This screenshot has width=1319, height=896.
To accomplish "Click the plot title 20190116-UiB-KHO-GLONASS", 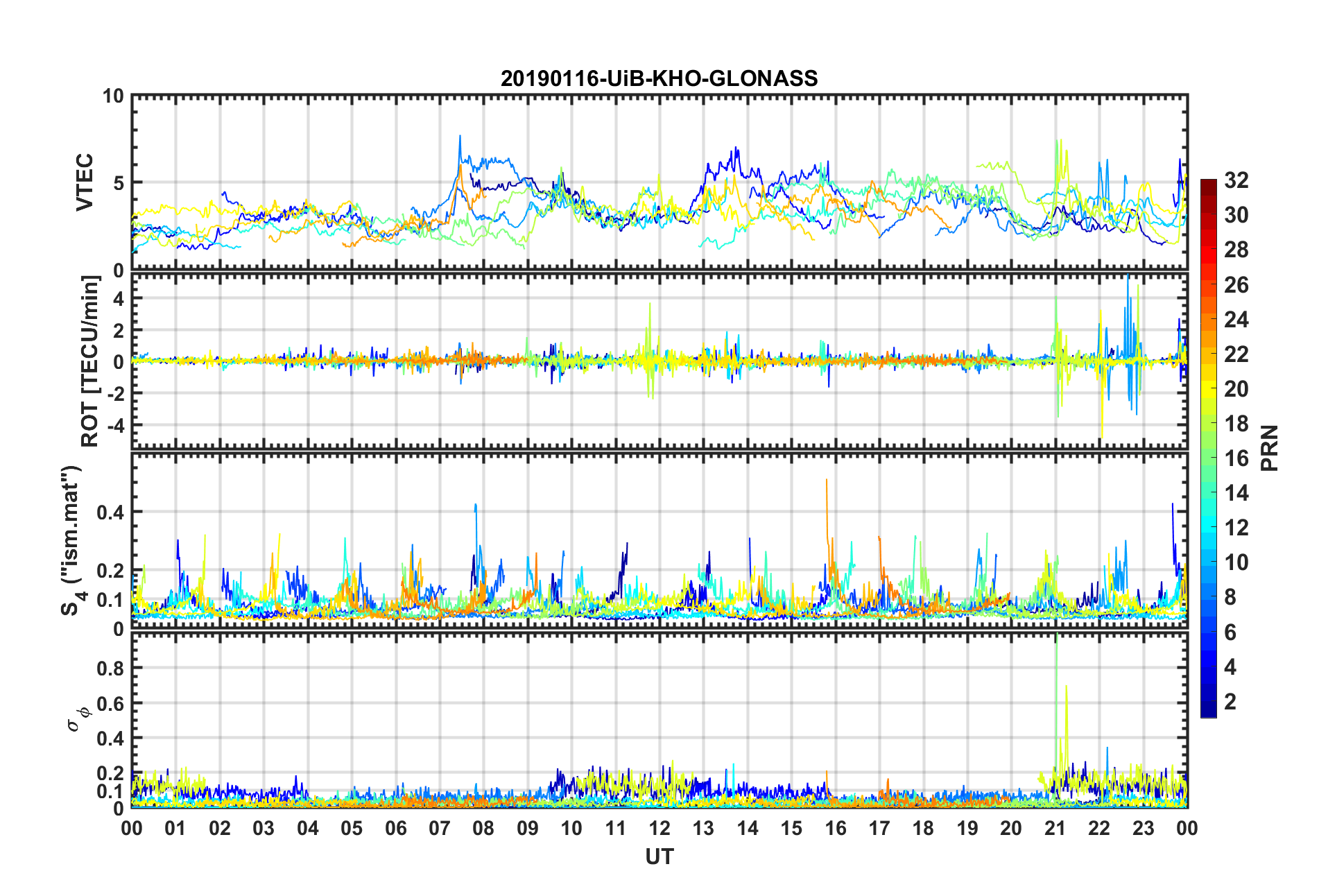I will click(659, 78).
